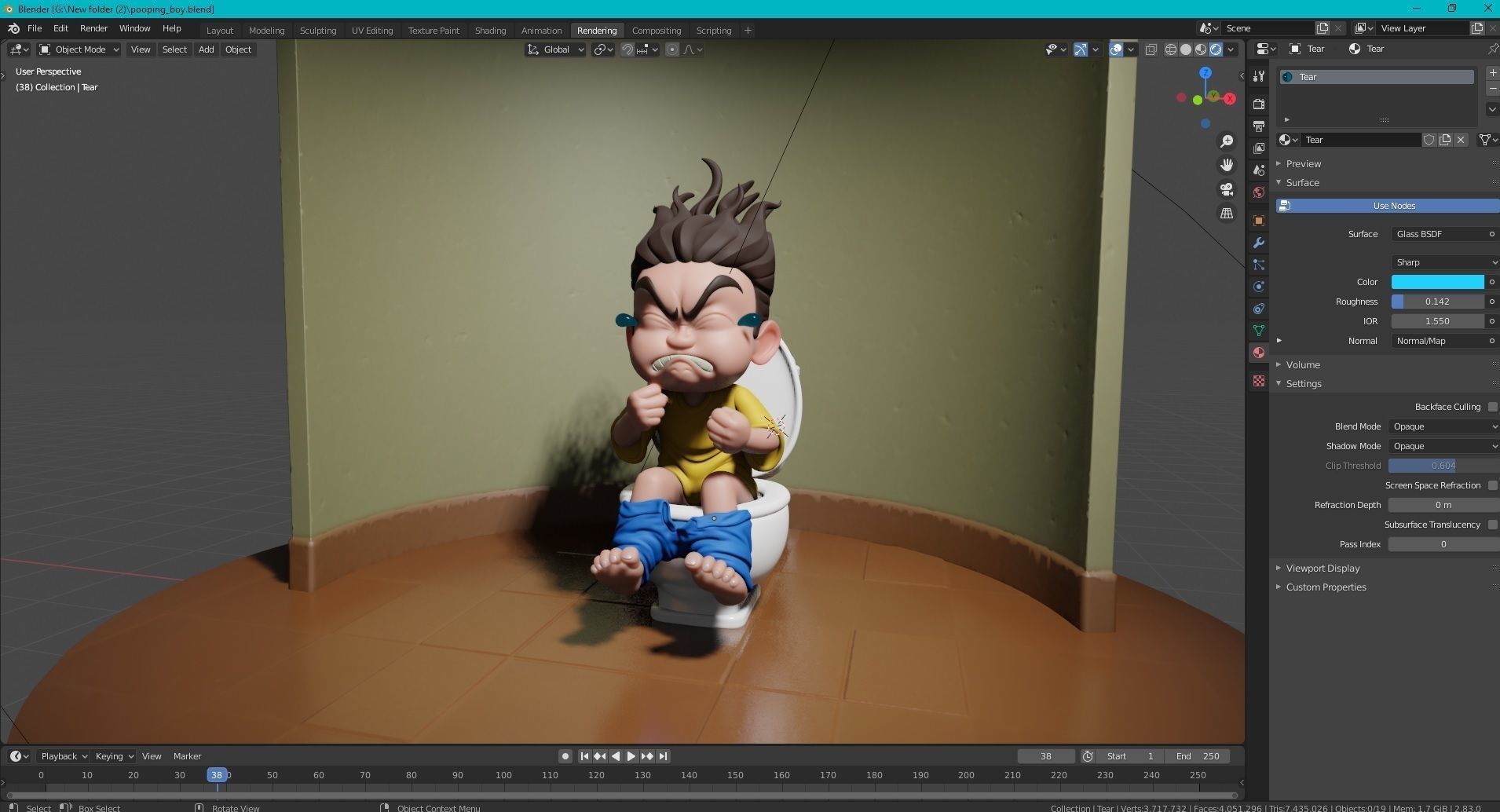Expand the Custom Properties panel

[x=1326, y=587]
